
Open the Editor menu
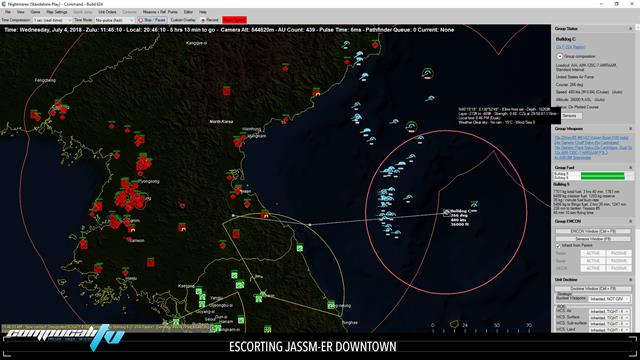188,12
